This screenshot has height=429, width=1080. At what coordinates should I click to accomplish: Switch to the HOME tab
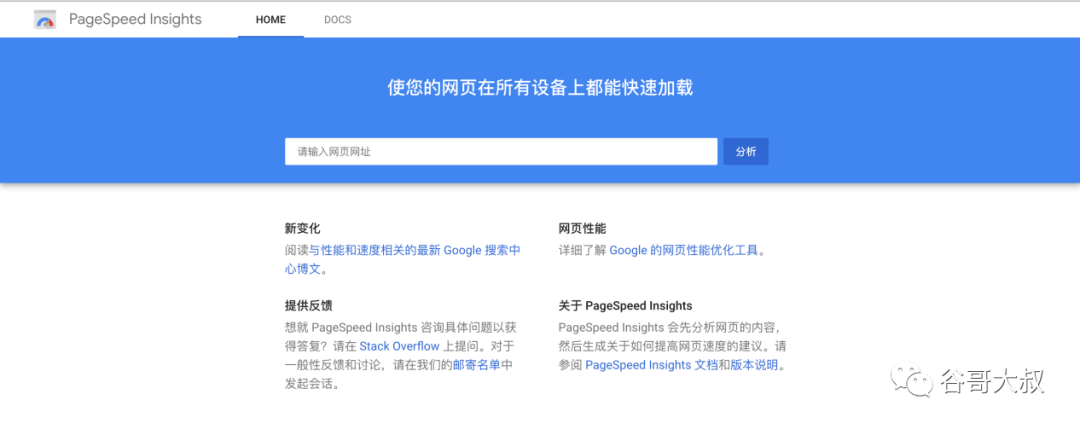[271, 20]
